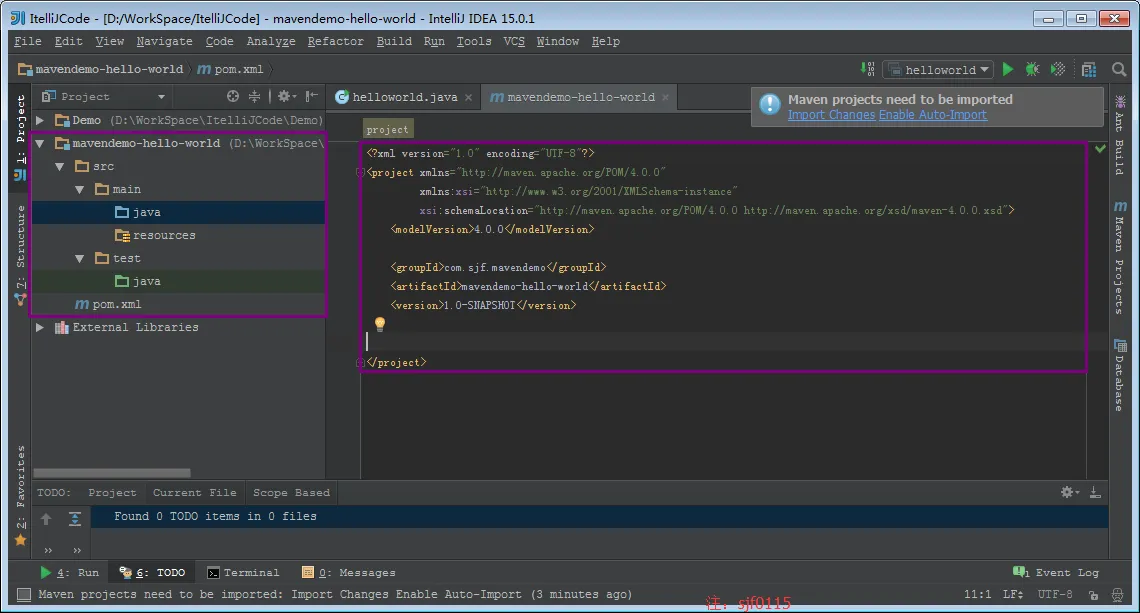The height and width of the screenshot is (613, 1140).
Task: Collapse mavendemo-hello-world module node
Action: (x=40, y=143)
